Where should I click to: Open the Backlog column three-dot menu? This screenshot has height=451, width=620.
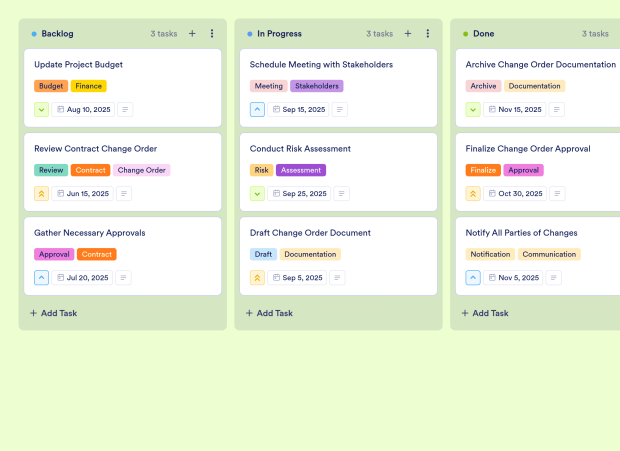click(212, 34)
